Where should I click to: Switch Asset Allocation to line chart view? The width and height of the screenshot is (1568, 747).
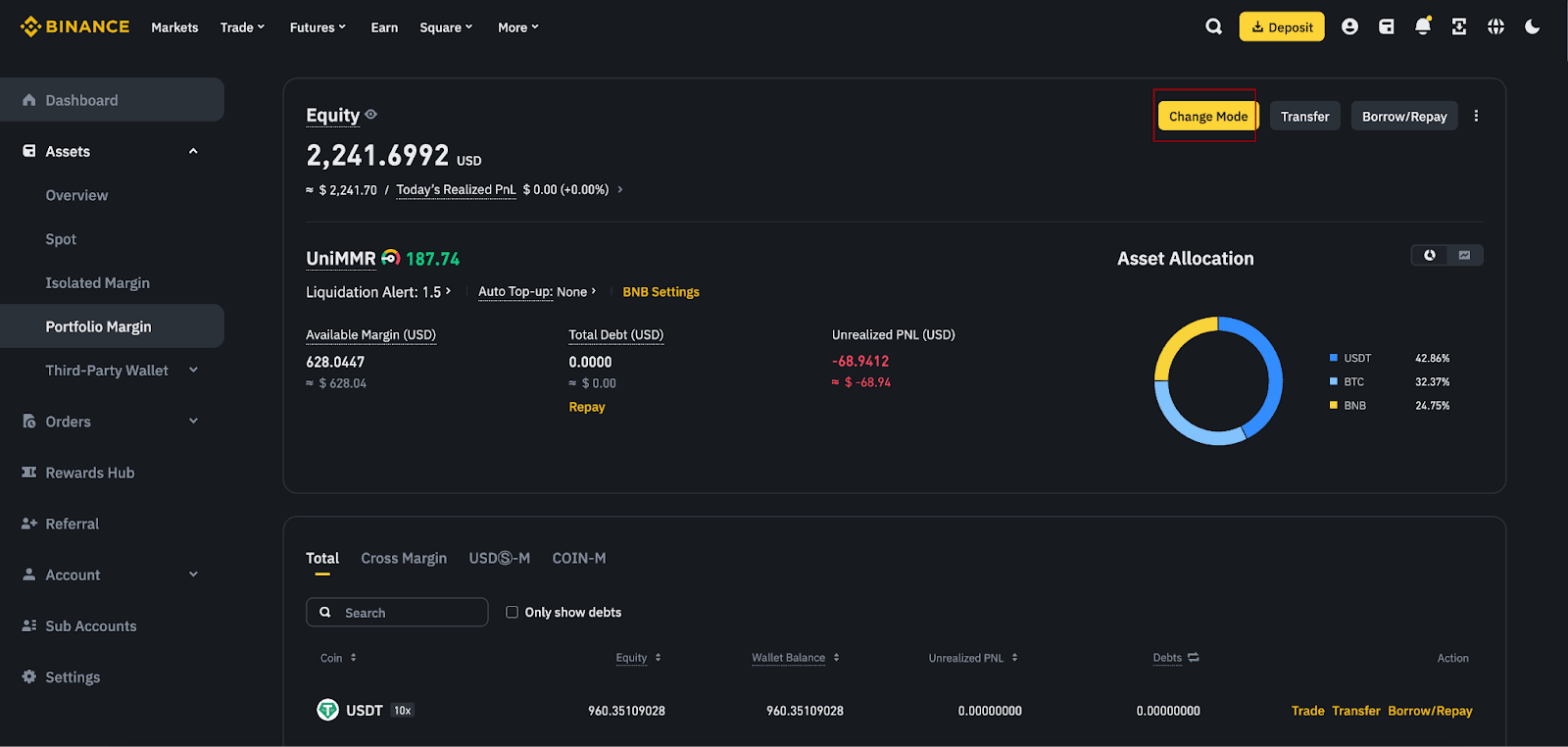1464,255
